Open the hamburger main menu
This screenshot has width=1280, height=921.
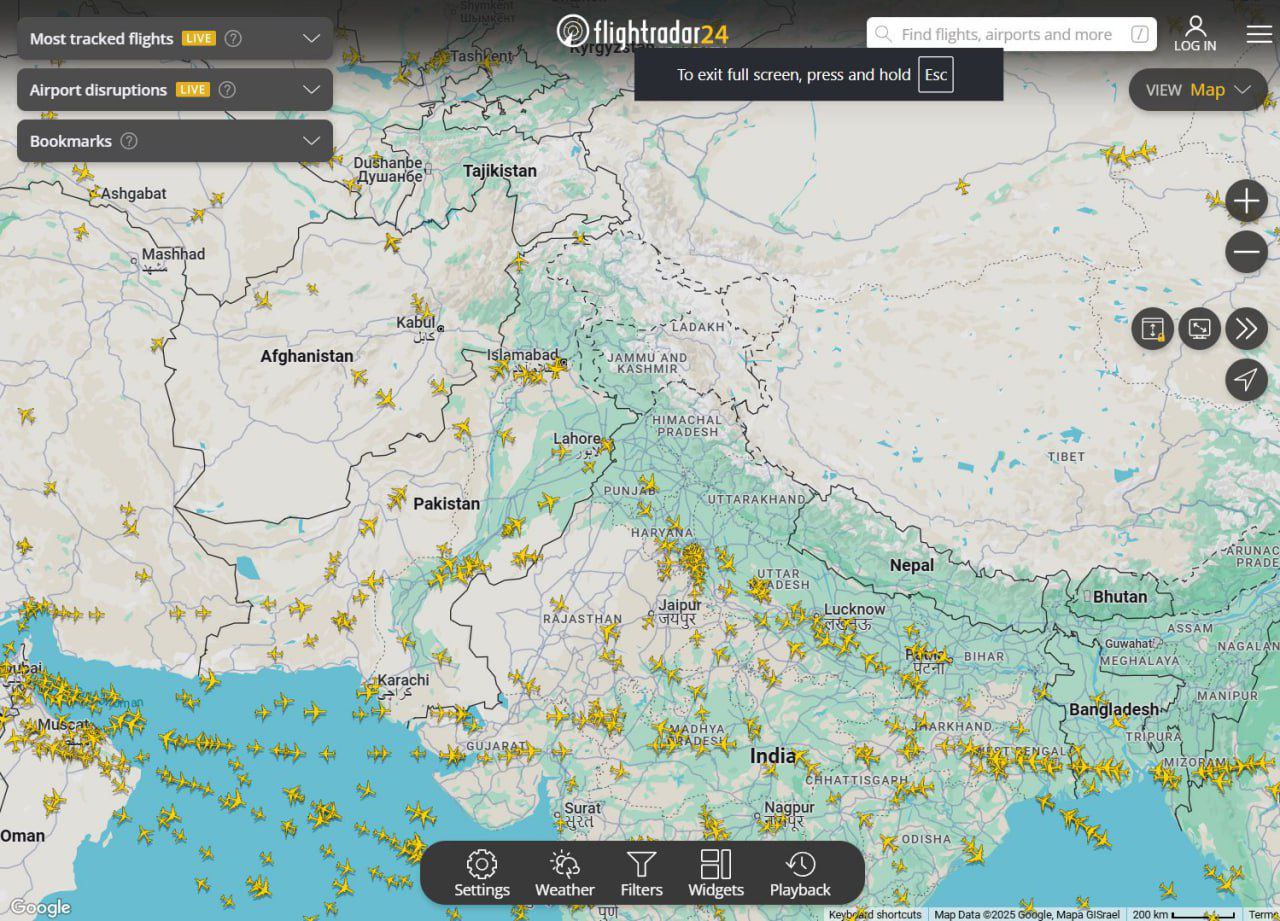pyautogui.click(x=1259, y=34)
